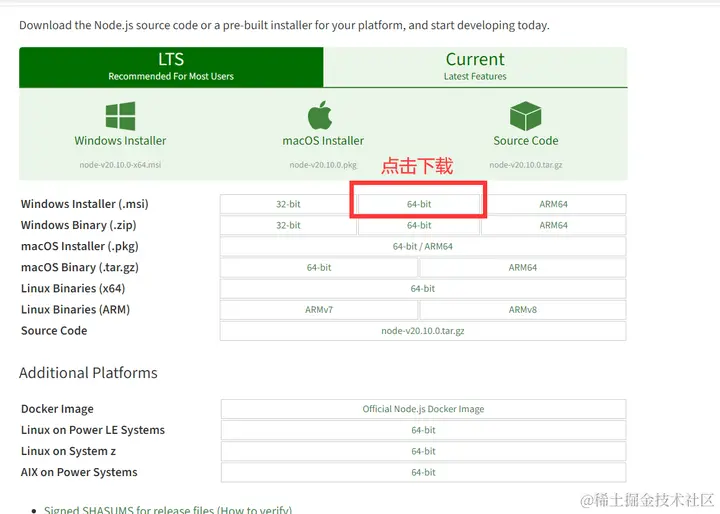Click node-v20.10.0.tar.gz under the cube icon
720x514 pixels.
pos(526,164)
